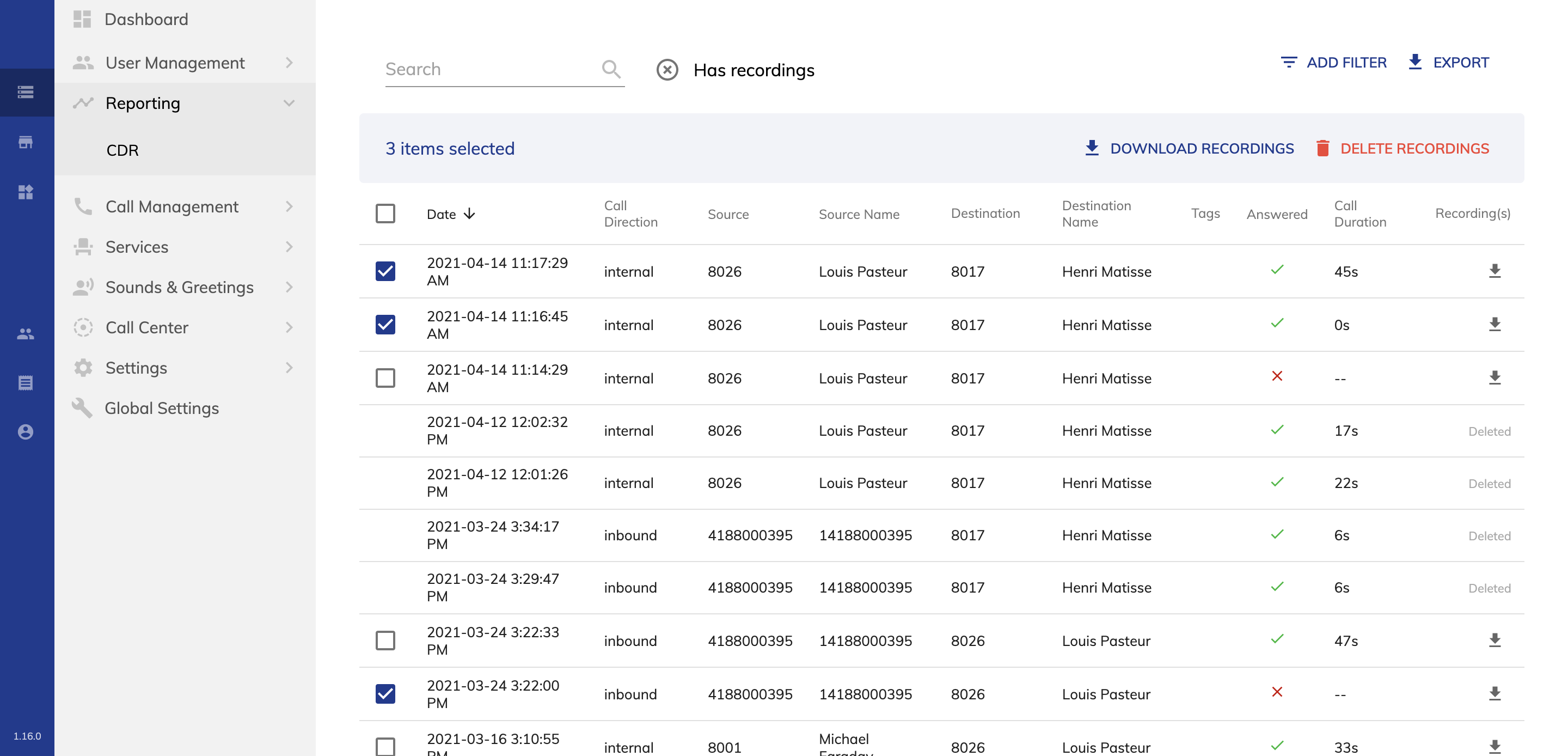Viewport: 1568px width, 756px height.
Task: Expand the Call Management chevron
Action: (289, 206)
